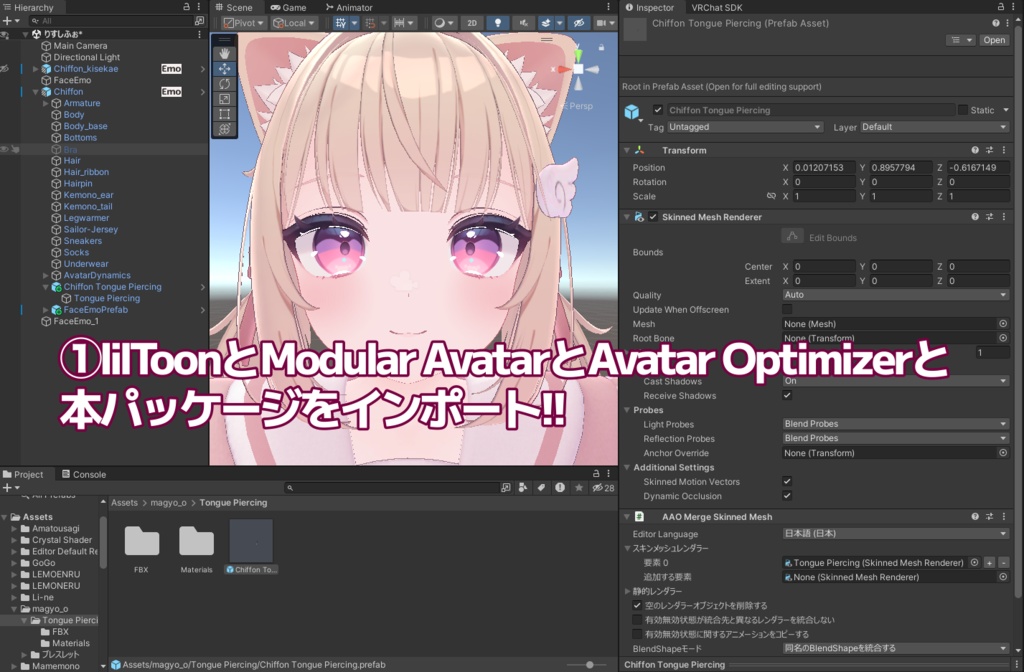Toggle scene grid visibility icon
The height and width of the screenshot is (672, 1024).
340,23
